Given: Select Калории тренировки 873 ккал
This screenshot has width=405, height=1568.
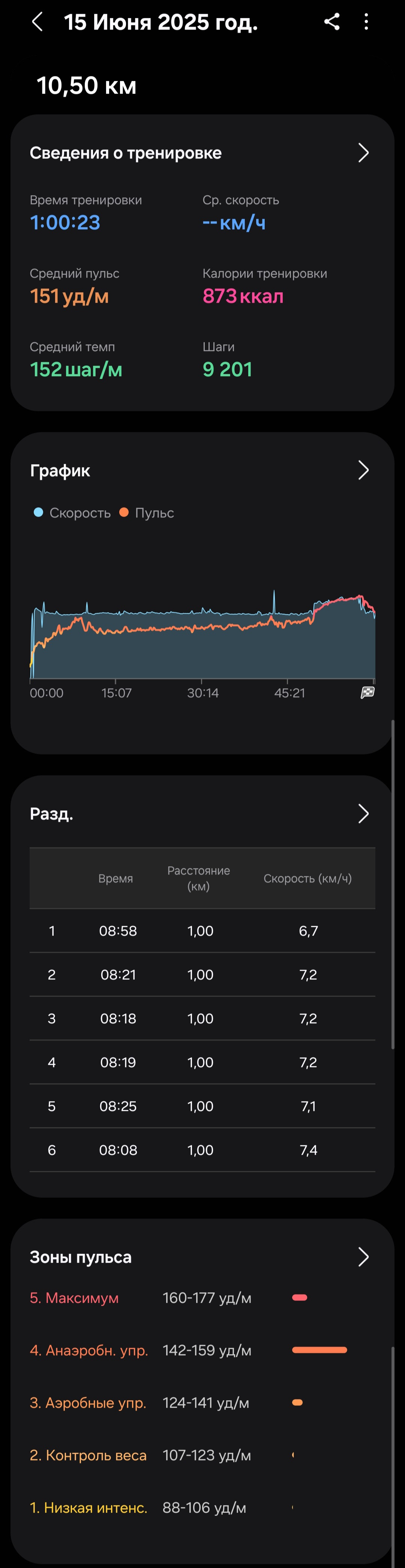Looking at the screenshot, I should pyautogui.click(x=243, y=296).
